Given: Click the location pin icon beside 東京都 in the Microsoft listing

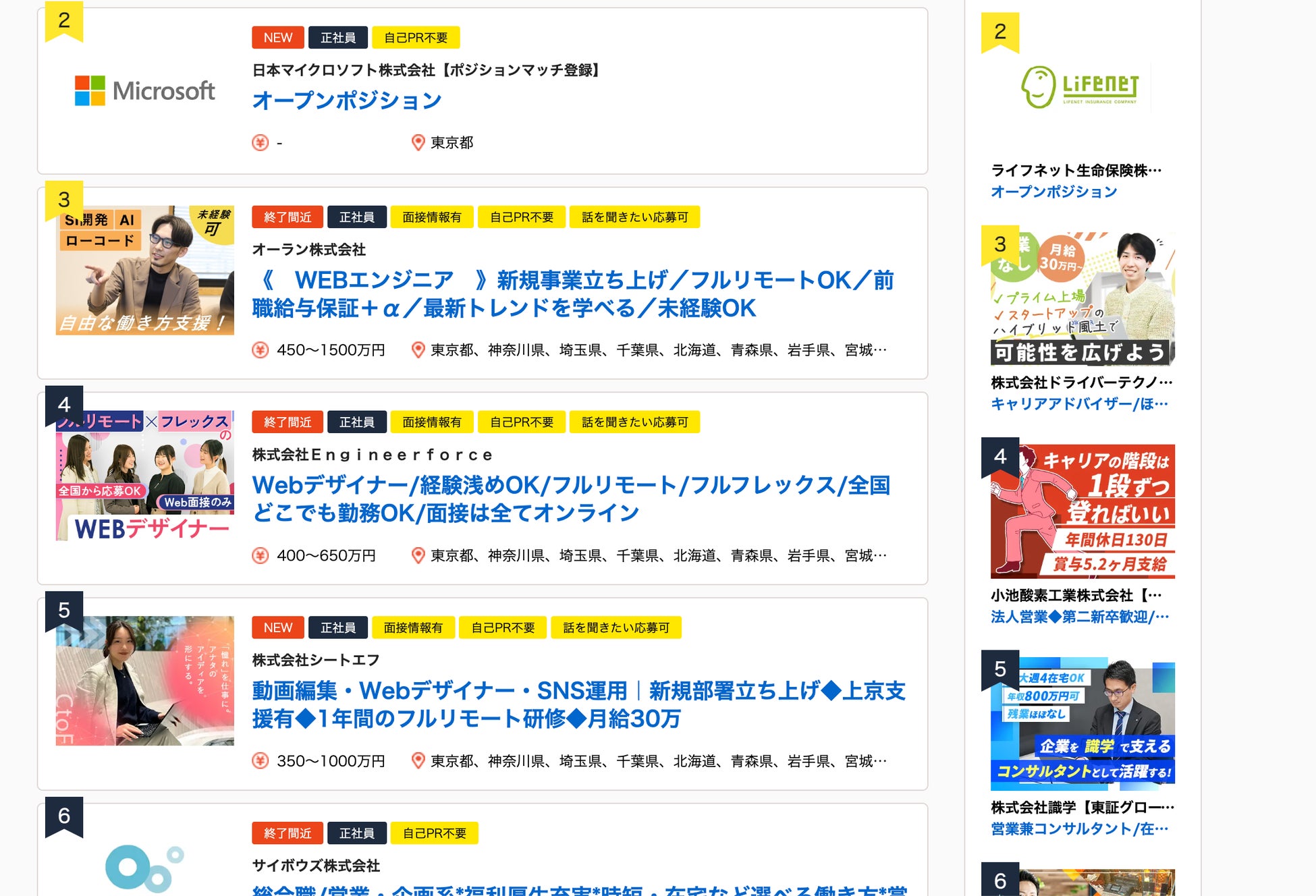Looking at the screenshot, I should pyautogui.click(x=418, y=142).
